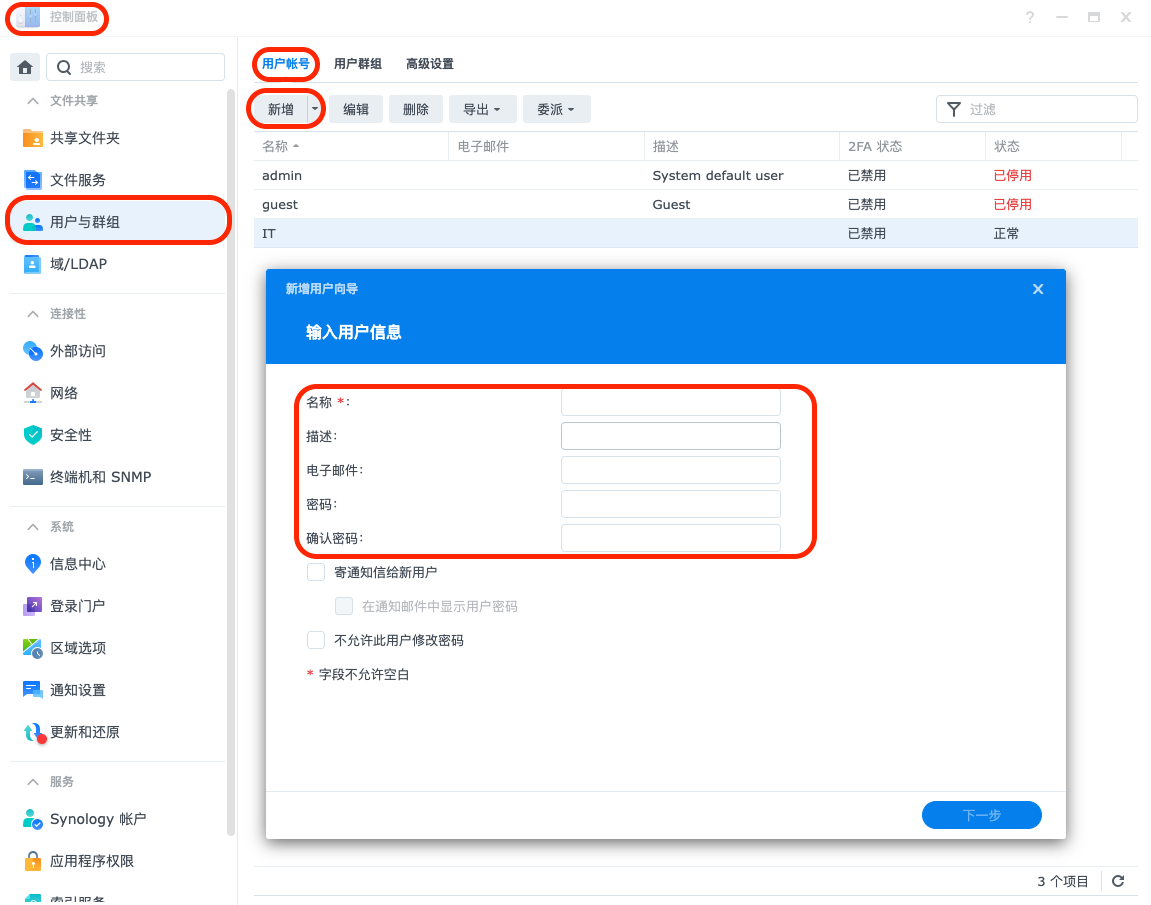This screenshot has height=905, width=1151.
Task: Open External Access (外部访问) icon
Action: pyautogui.click(x=33, y=351)
